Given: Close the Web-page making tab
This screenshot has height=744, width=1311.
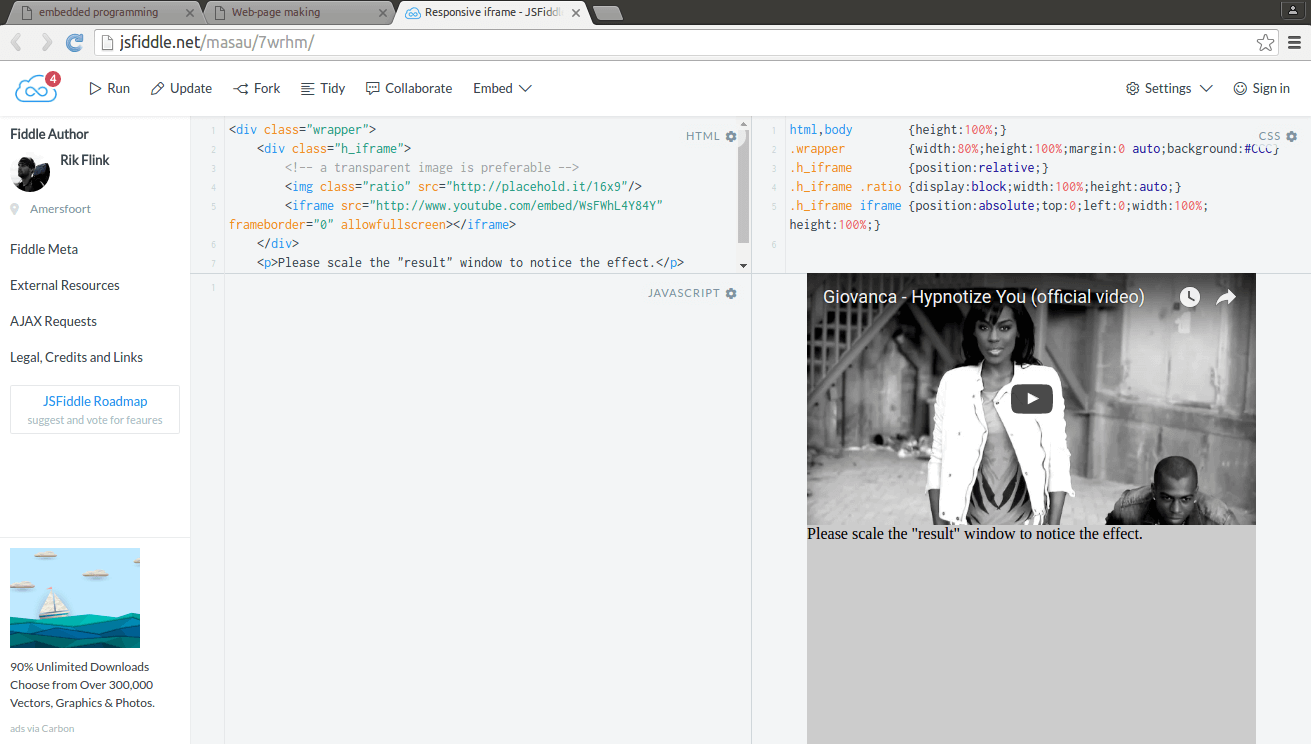Looking at the screenshot, I should (384, 13).
